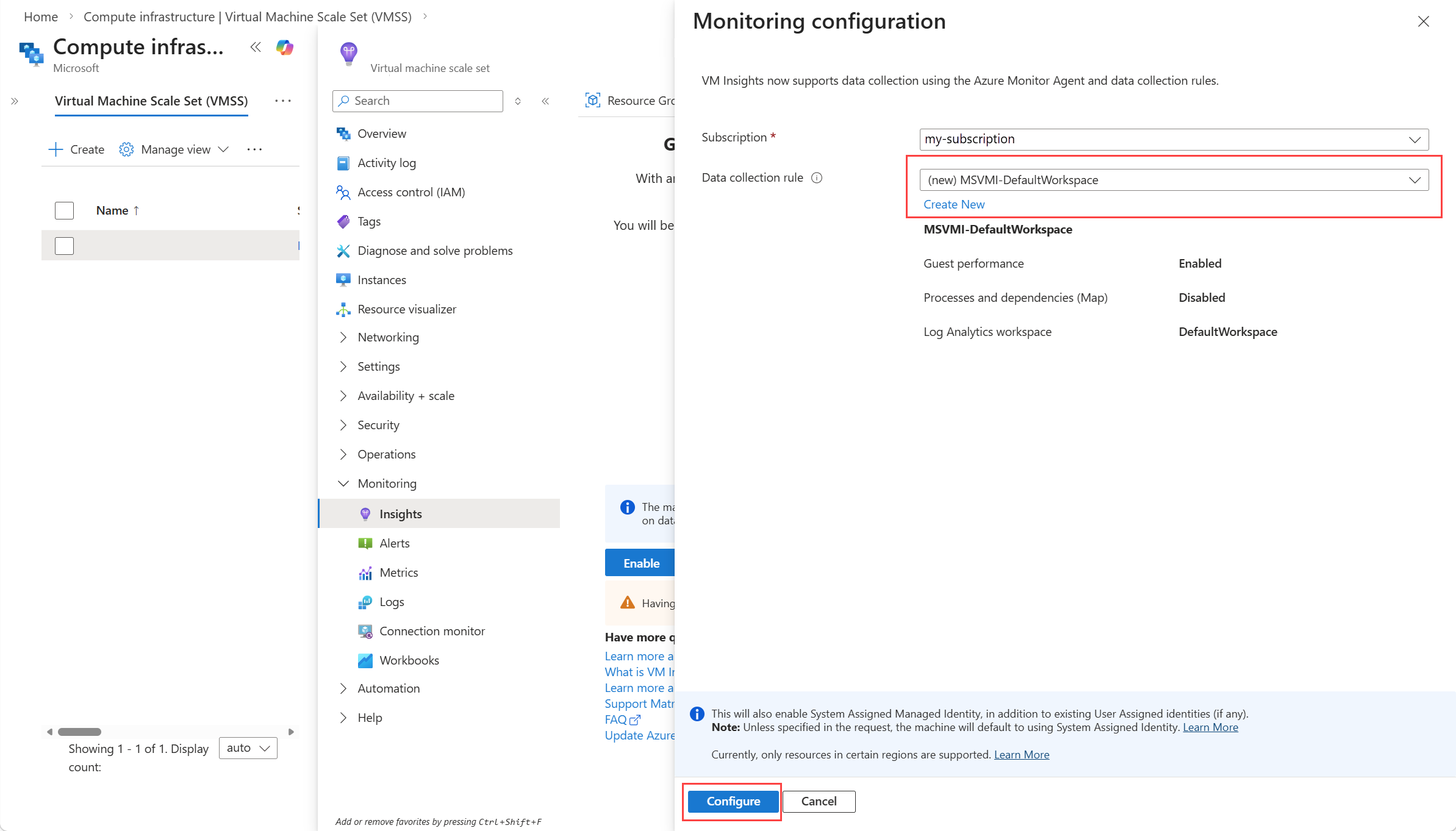Open the Overview menu icon
Screen dimensions: 1456x831
click(343, 134)
